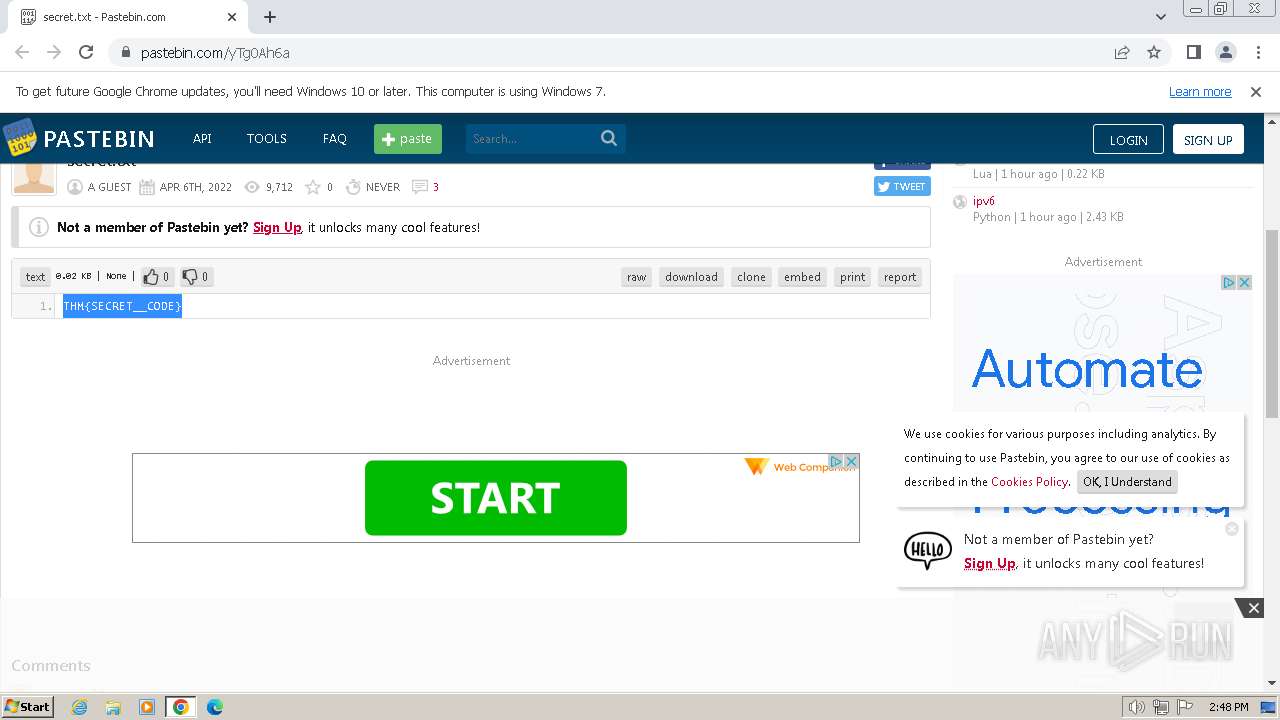Click the volume speaker tray icon
This screenshot has width=1280, height=720.
pos(1137,707)
